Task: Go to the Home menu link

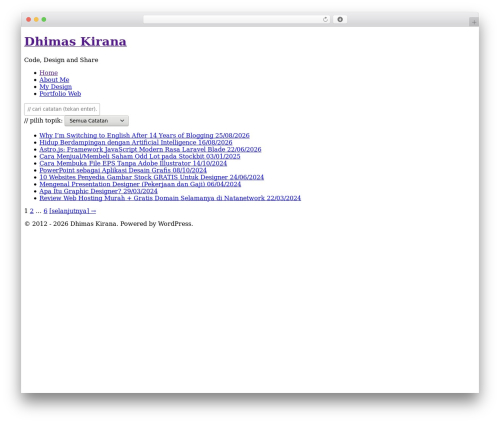Action: [x=49, y=73]
